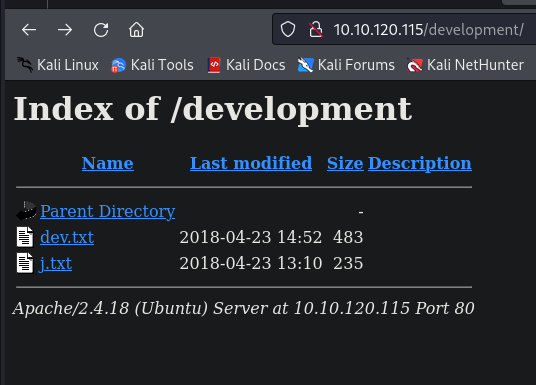The width and height of the screenshot is (536, 385).
Task: Click the Parent Directory back-arrow icon
Action: pos(26,211)
